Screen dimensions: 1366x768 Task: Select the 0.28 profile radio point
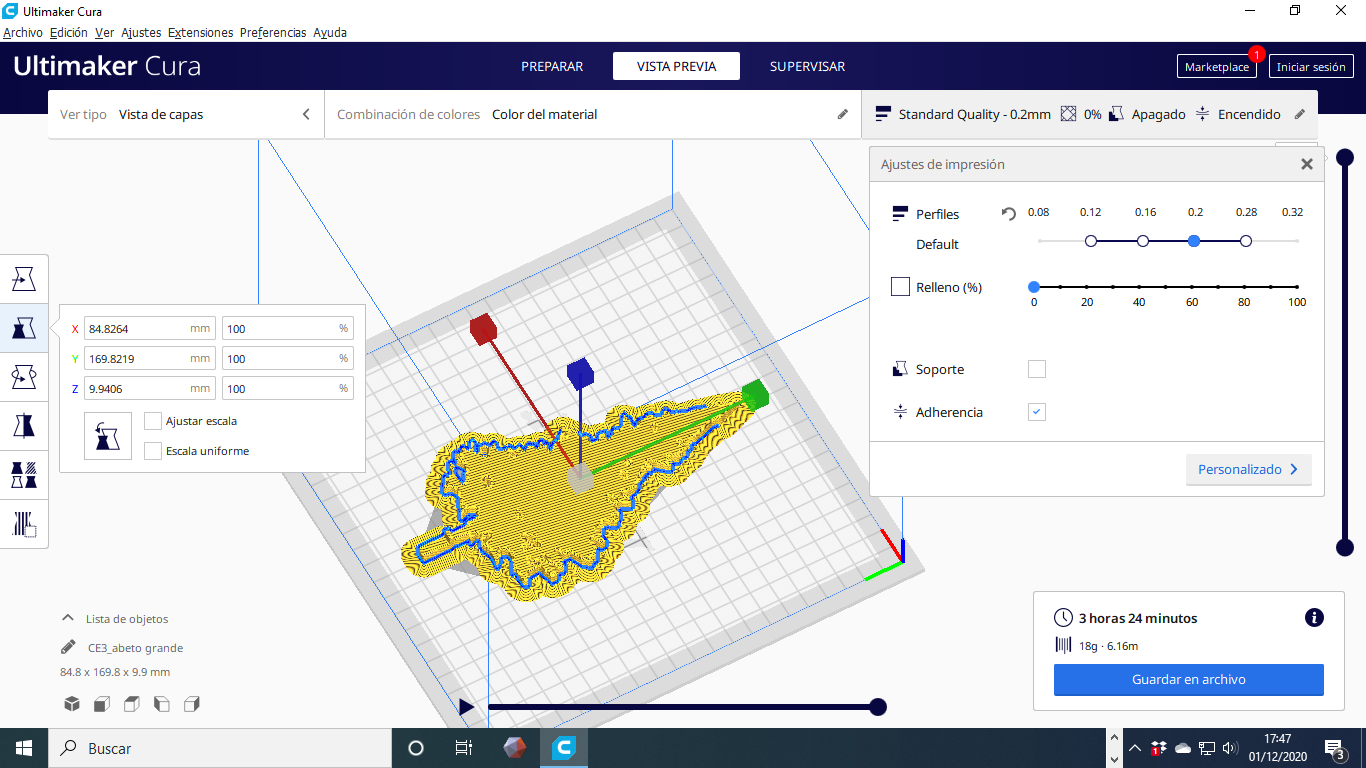(x=1246, y=241)
